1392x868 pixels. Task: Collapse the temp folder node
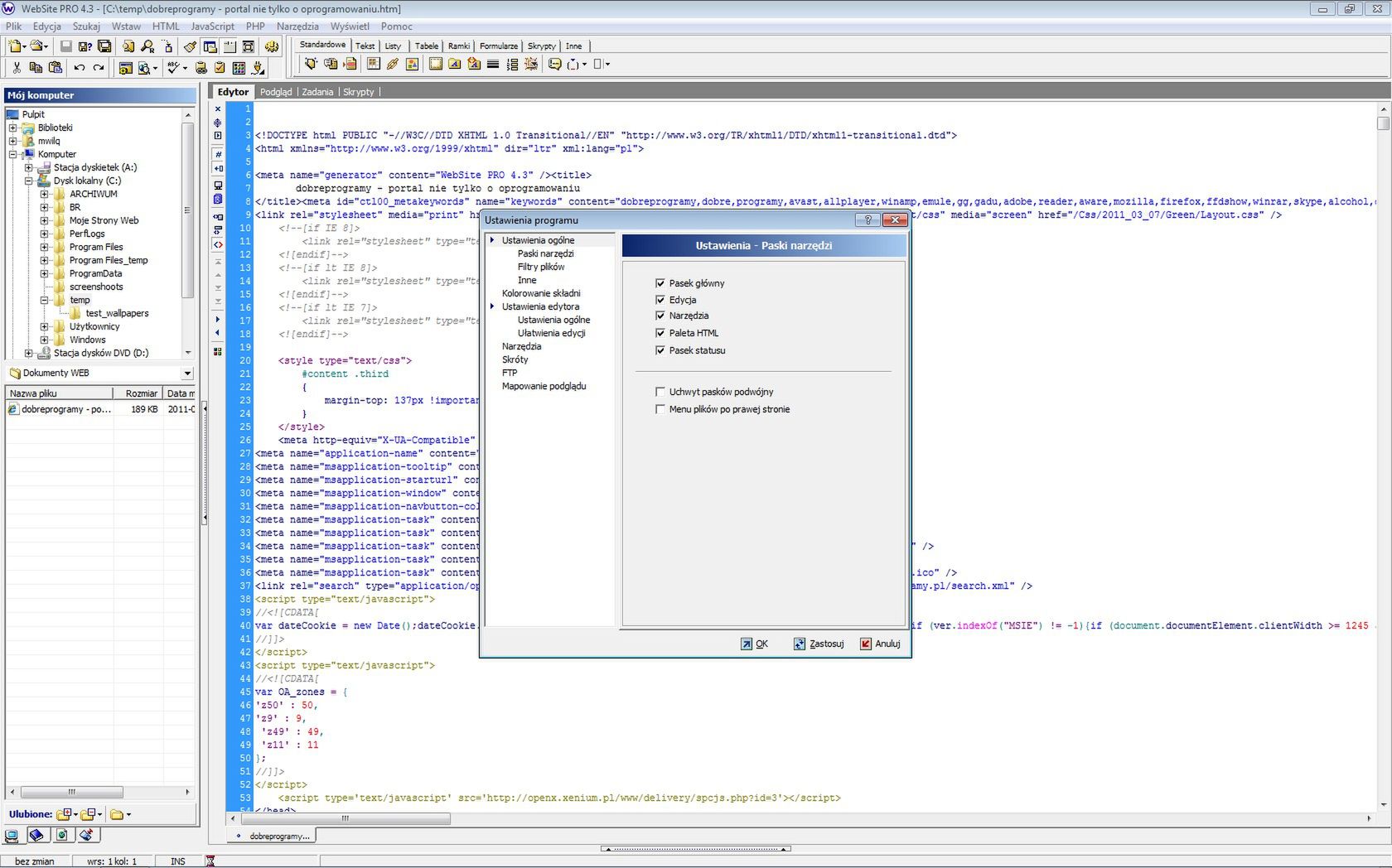click(45, 300)
